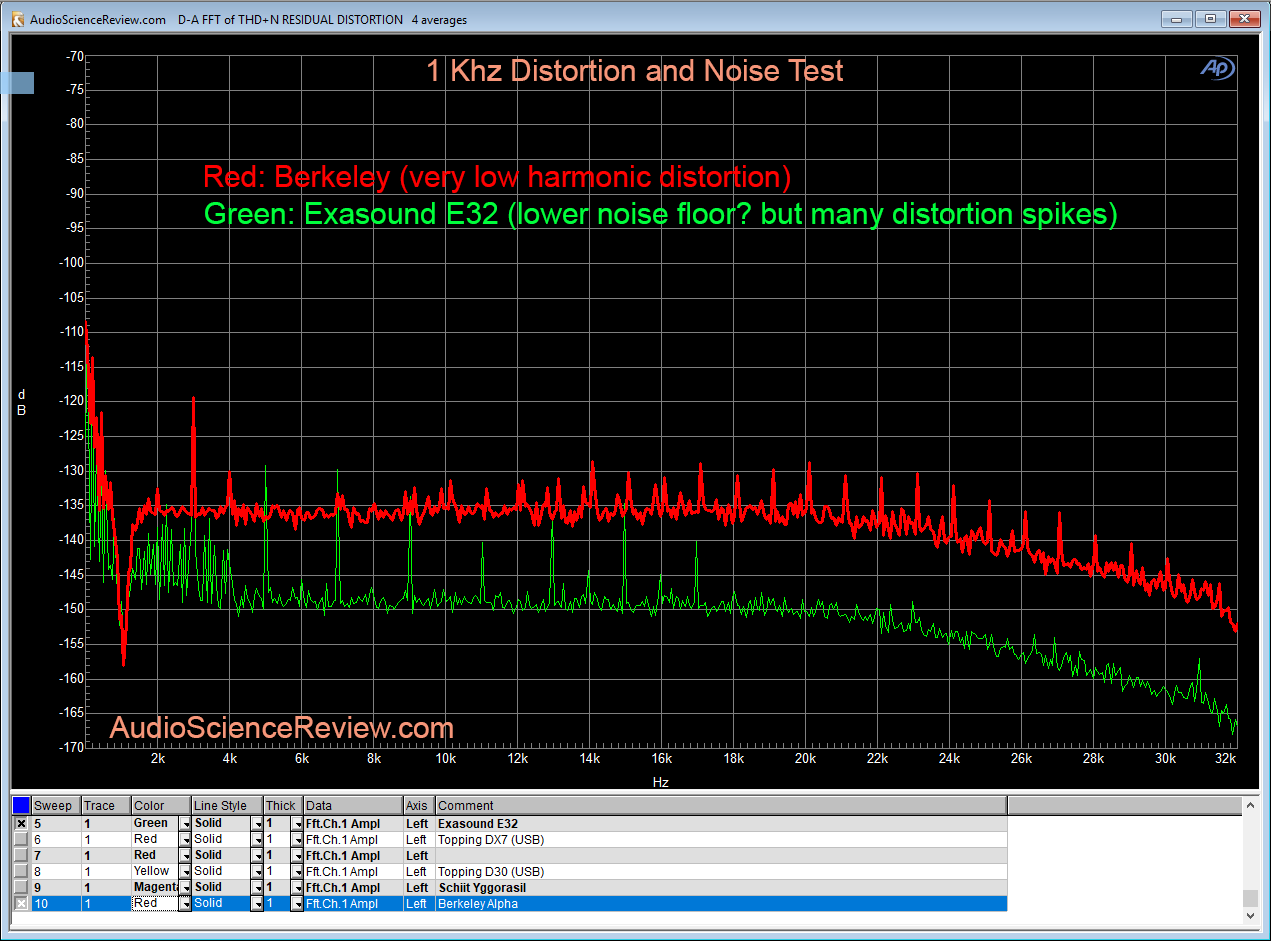Click the sweep table vertical scrollbar thumb
This screenshot has height=941, width=1271.
(1250, 897)
